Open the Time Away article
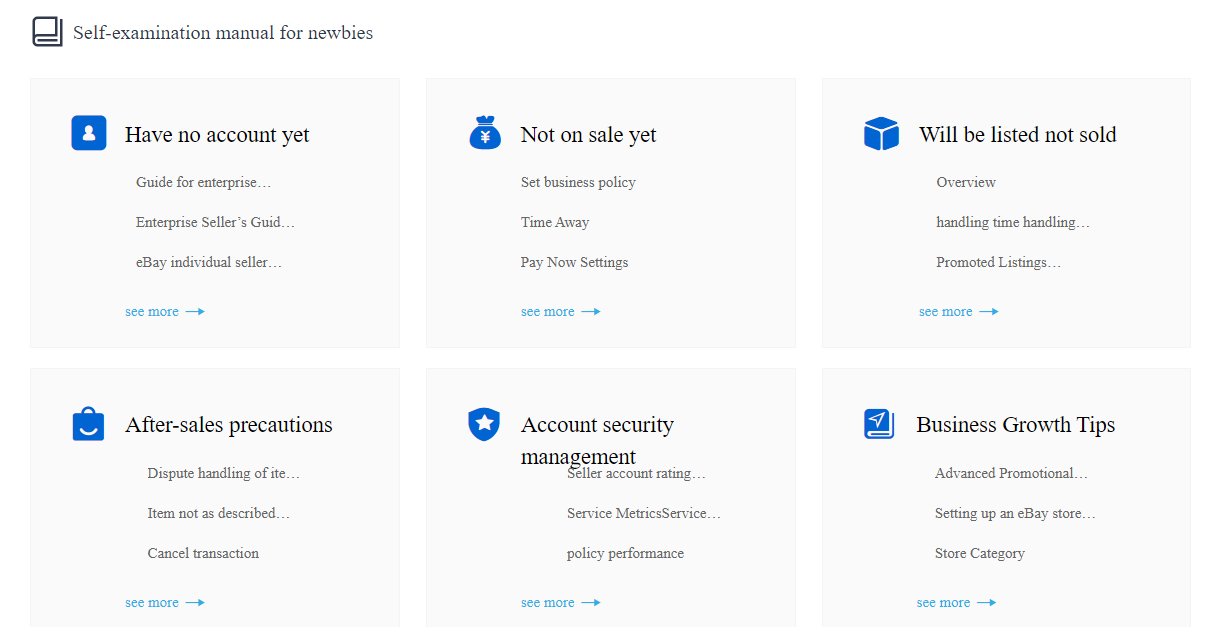Screen dimensions: 1207x627 (x=555, y=222)
